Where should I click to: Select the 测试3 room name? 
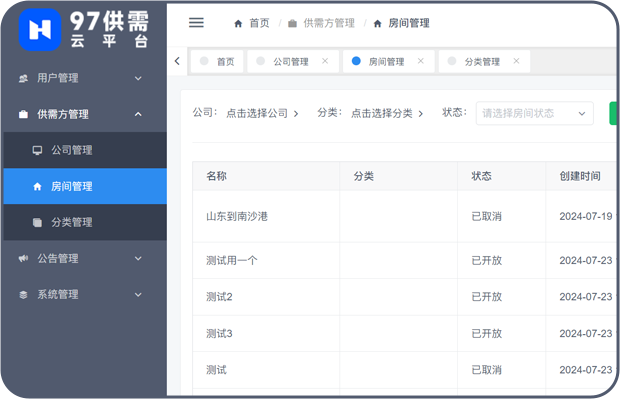coord(219,334)
